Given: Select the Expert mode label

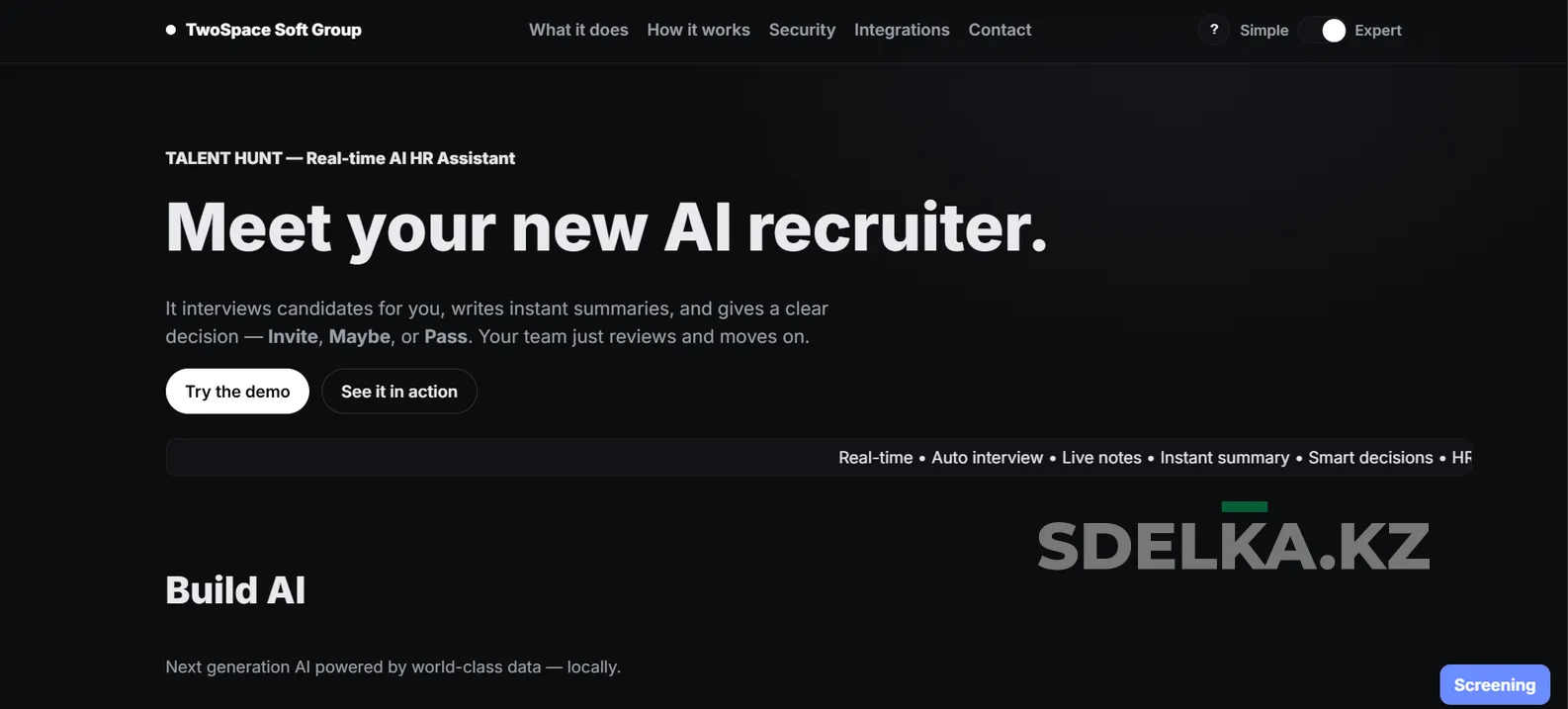Looking at the screenshot, I should click(1378, 31).
